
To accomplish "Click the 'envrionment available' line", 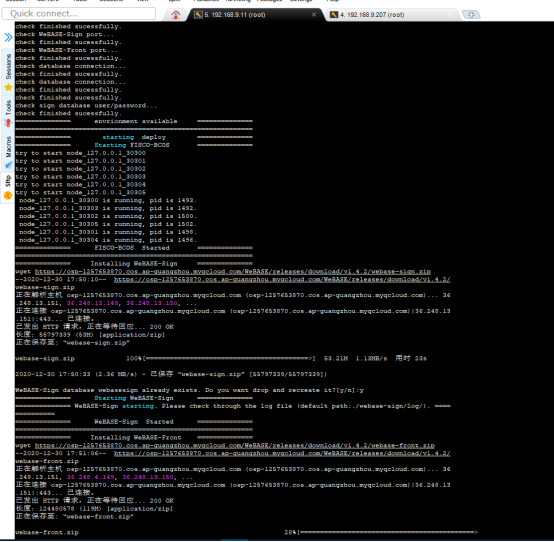I will [136, 121].
